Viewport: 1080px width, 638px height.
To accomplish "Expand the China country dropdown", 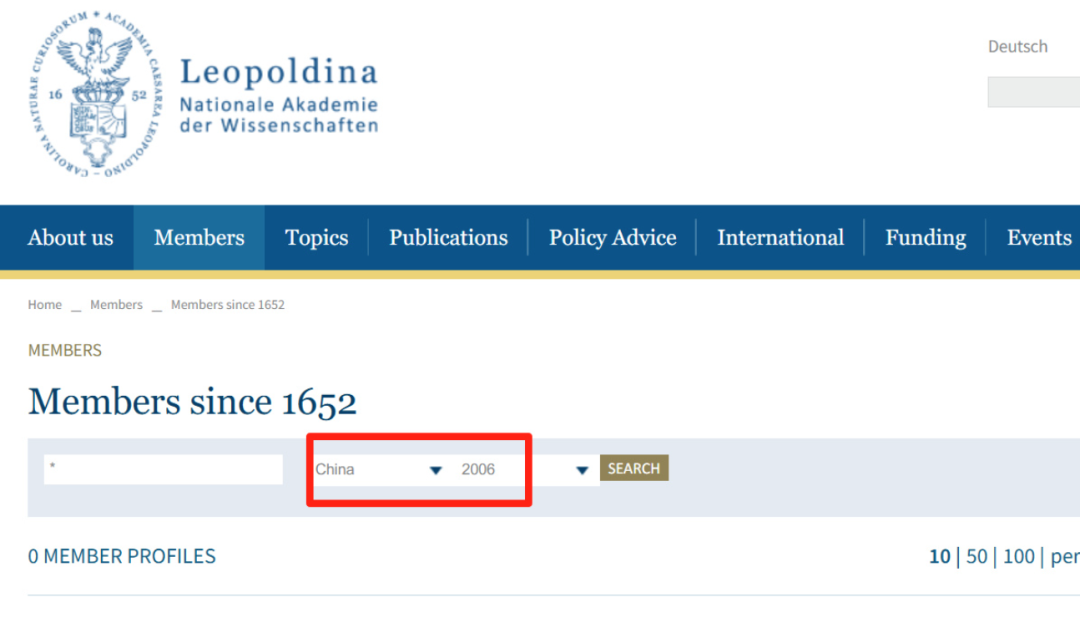I will (379, 469).
